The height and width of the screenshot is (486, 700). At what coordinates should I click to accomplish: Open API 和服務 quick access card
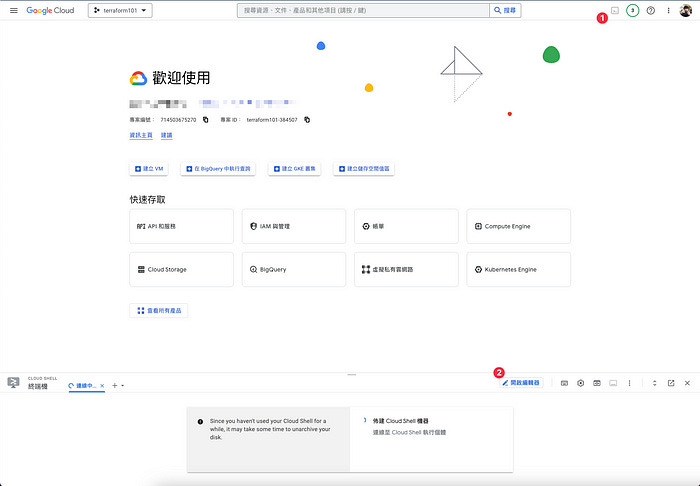(181, 226)
